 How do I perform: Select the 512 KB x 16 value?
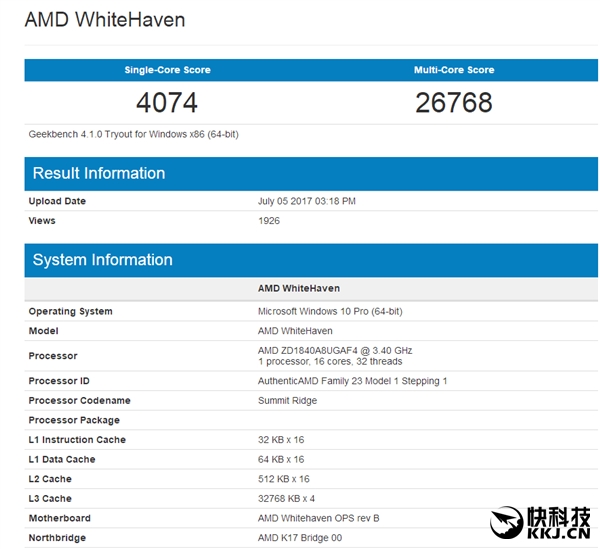284,479
